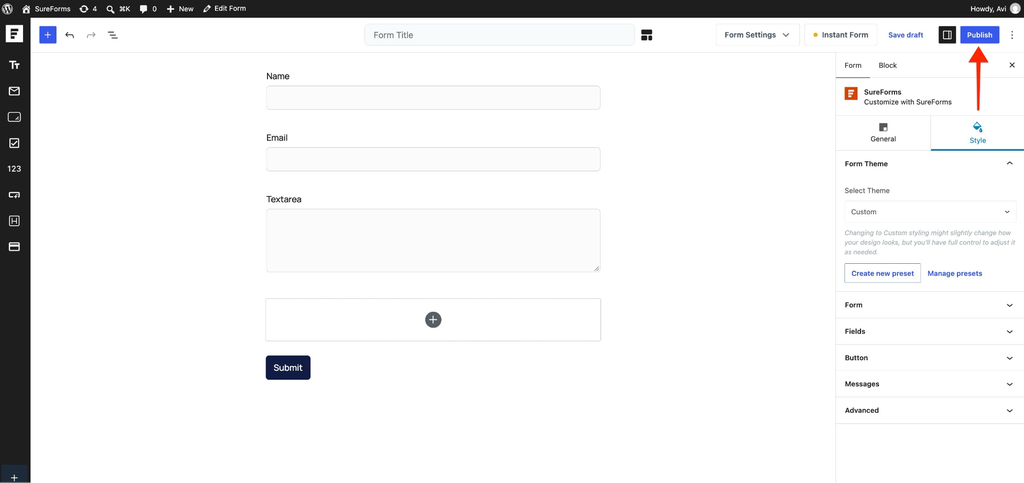Click the Form Title input field
Image resolution: width=1024 pixels, height=483 pixels.
pyautogui.click(x=499, y=35)
